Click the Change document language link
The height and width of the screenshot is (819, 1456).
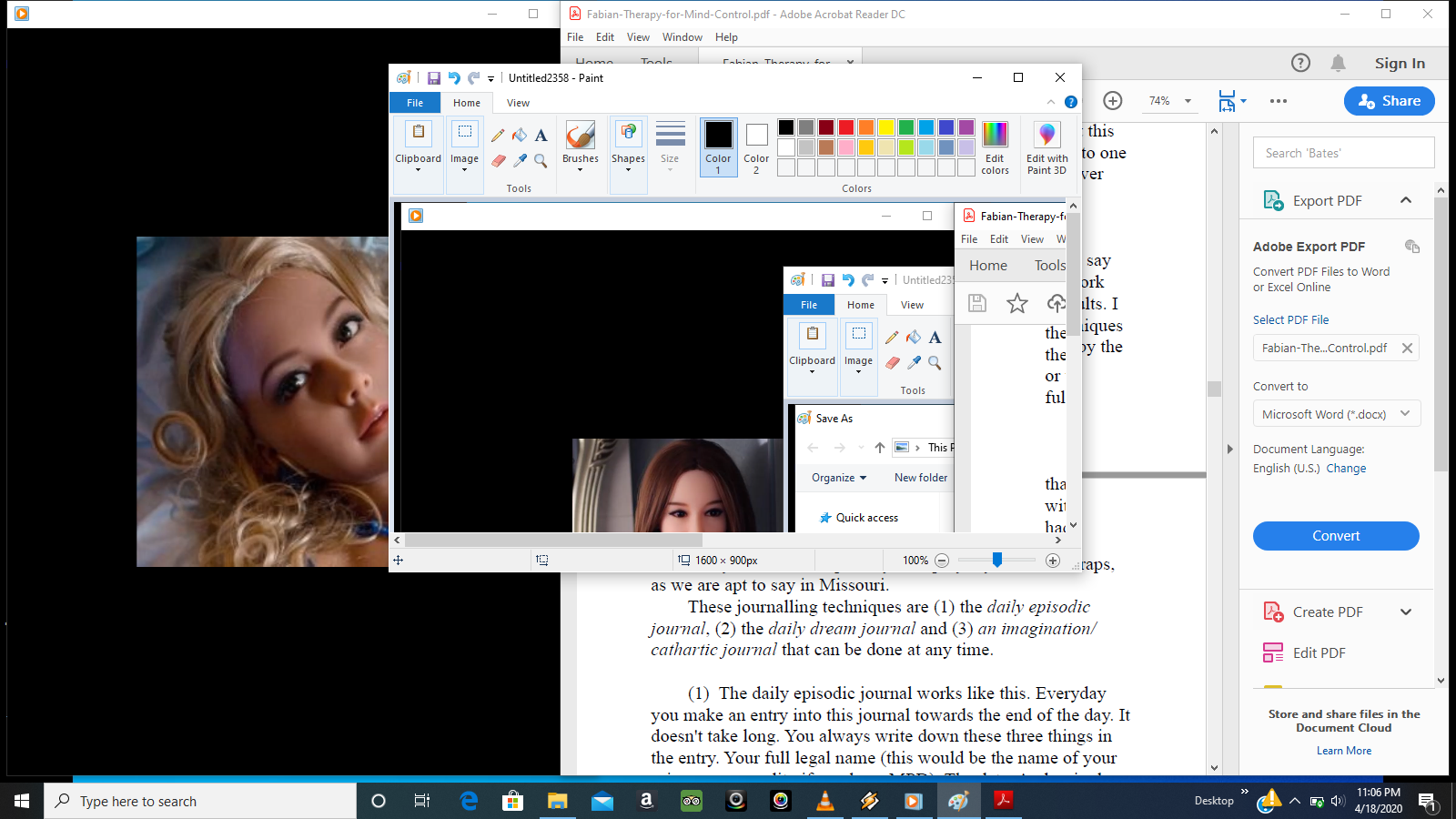[x=1346, y=469]
